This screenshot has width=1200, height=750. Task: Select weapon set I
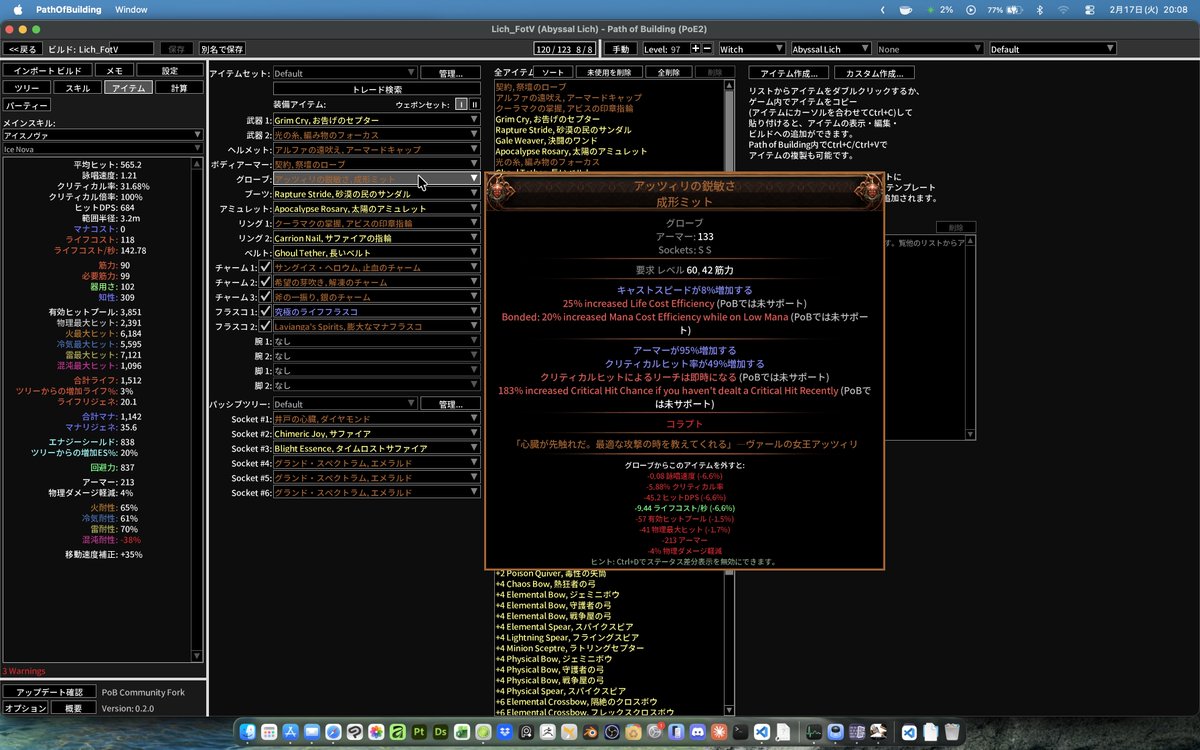click(x=461, y=104)
